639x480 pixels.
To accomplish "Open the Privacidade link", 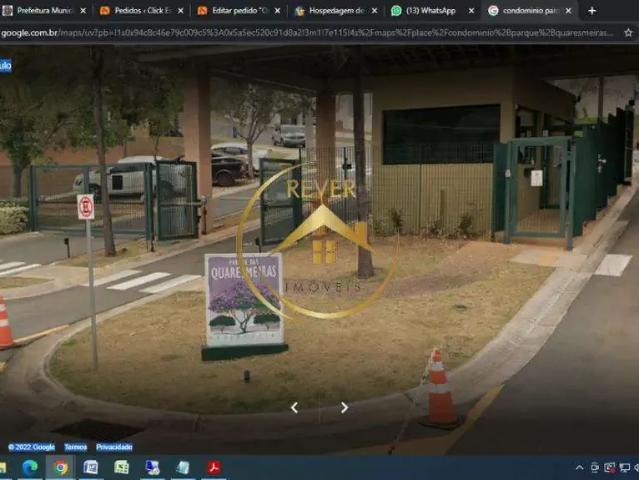I will [114, 447].
